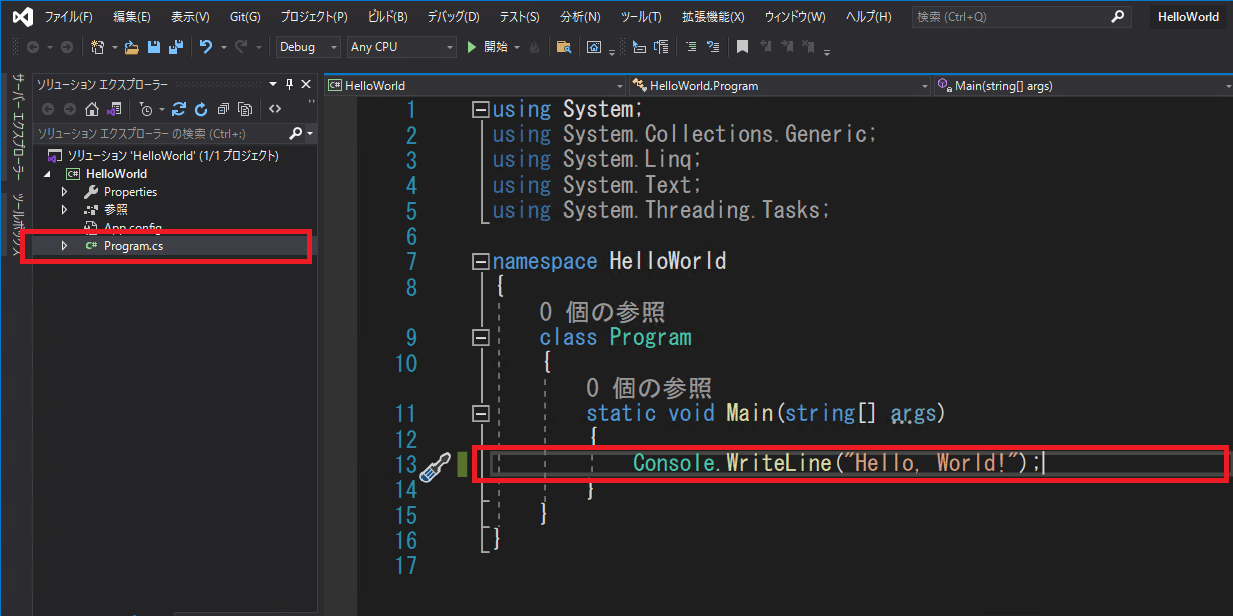This screenshot has height=616, width=1233.
Task: Click the Collapse All icon in Solution Explorer
Action: point(223,109)
